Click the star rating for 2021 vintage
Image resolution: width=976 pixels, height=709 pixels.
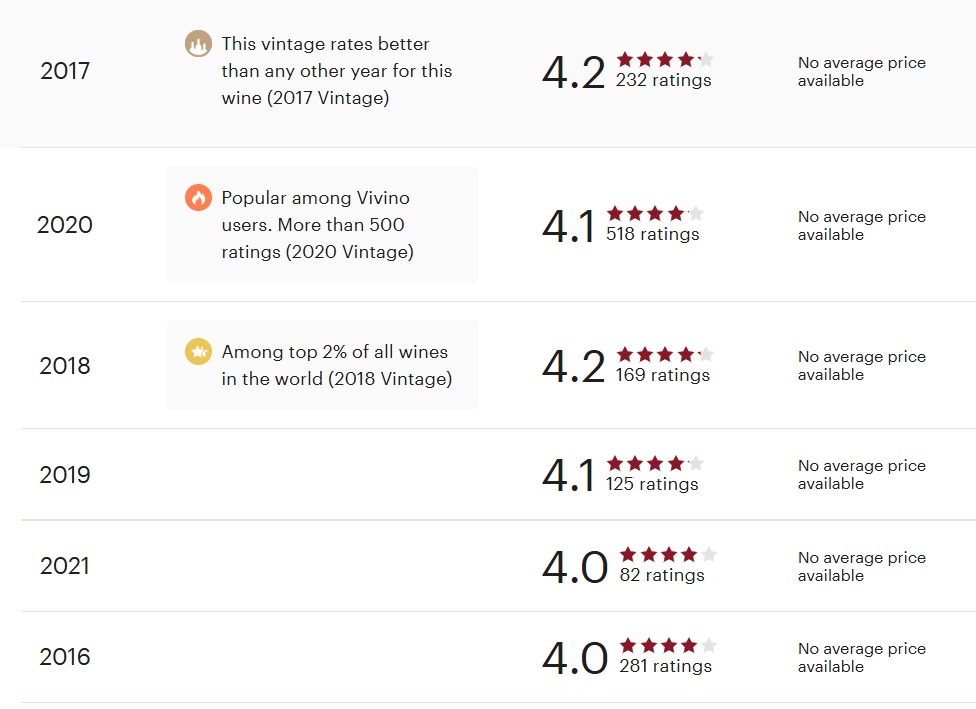click(668, 554)
